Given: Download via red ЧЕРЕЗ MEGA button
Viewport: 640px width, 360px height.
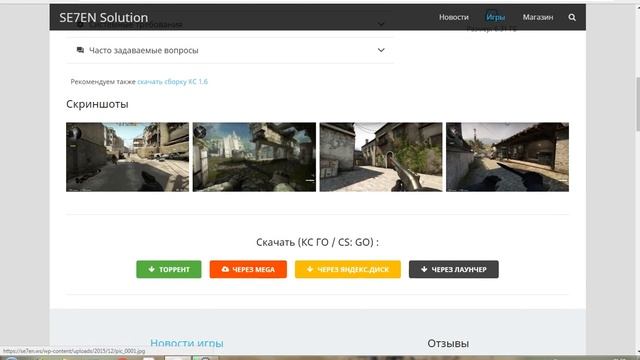Looking at the screenshot, I should point(248,269).
